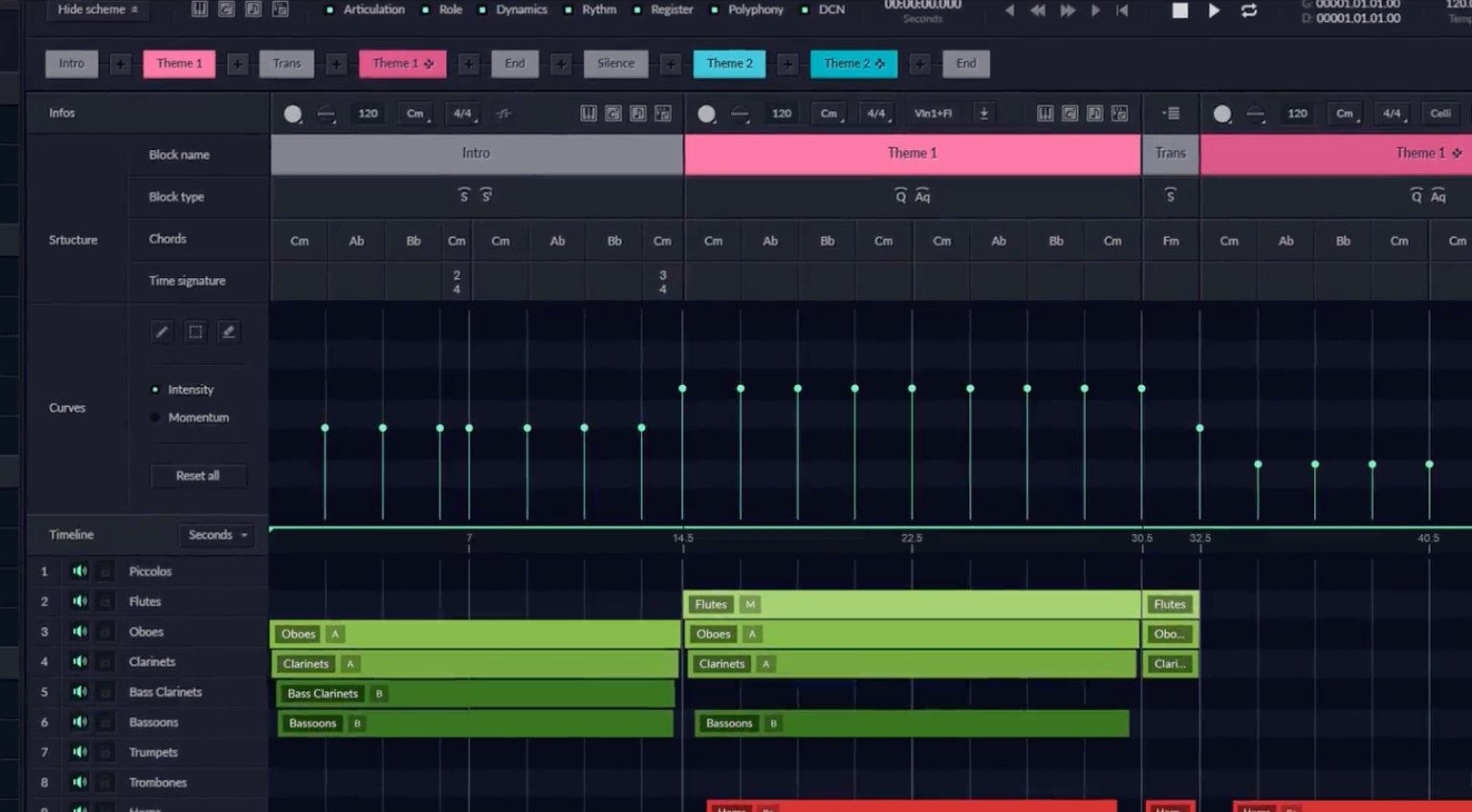Toggle loop playback icon
Screen dimensions: 1472x812
[x=1249, y=11]
